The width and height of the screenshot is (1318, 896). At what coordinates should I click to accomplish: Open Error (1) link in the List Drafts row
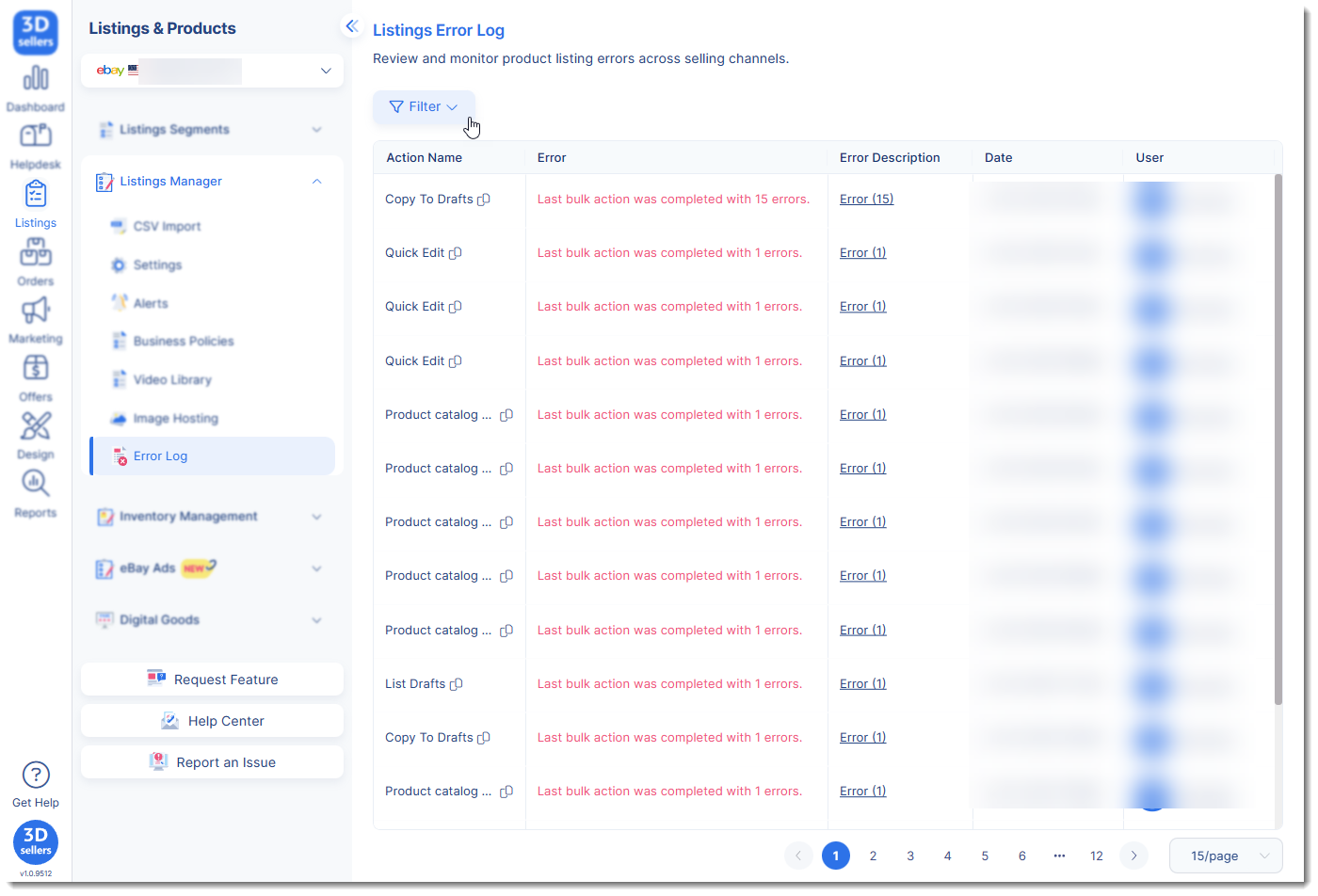pyautogui.click(x=863, y=684)
